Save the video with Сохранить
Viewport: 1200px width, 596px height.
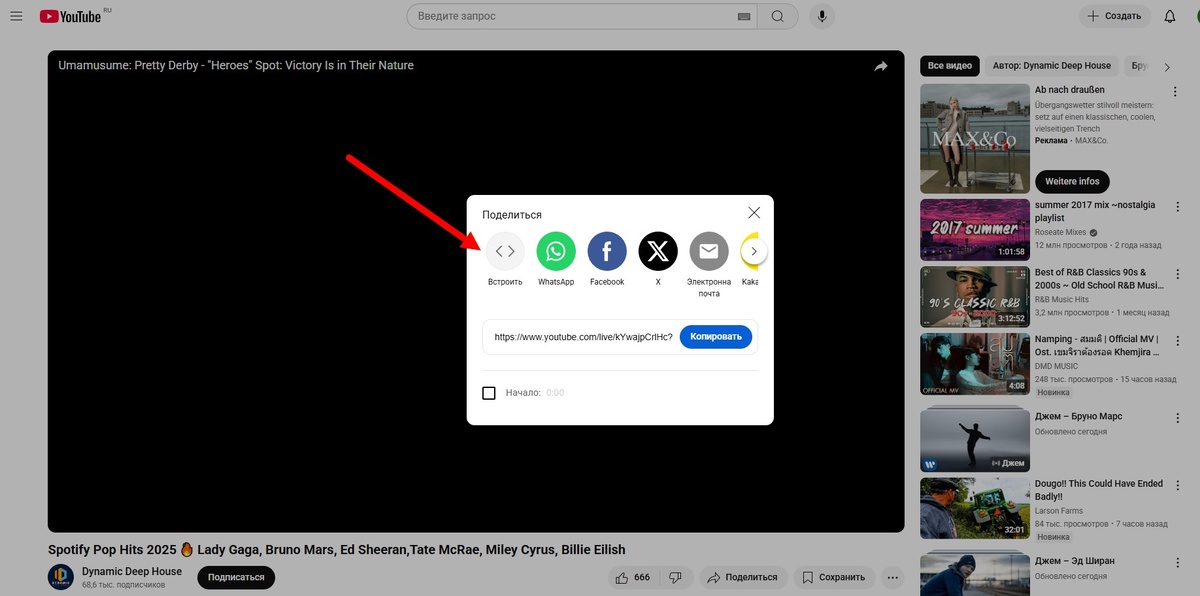(x=834, y=577)
